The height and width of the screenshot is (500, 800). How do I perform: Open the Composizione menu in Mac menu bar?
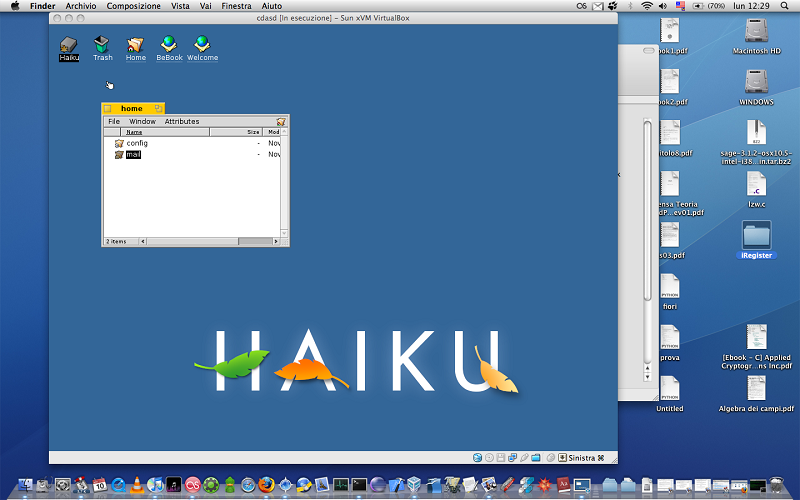(x=133, y=6)
